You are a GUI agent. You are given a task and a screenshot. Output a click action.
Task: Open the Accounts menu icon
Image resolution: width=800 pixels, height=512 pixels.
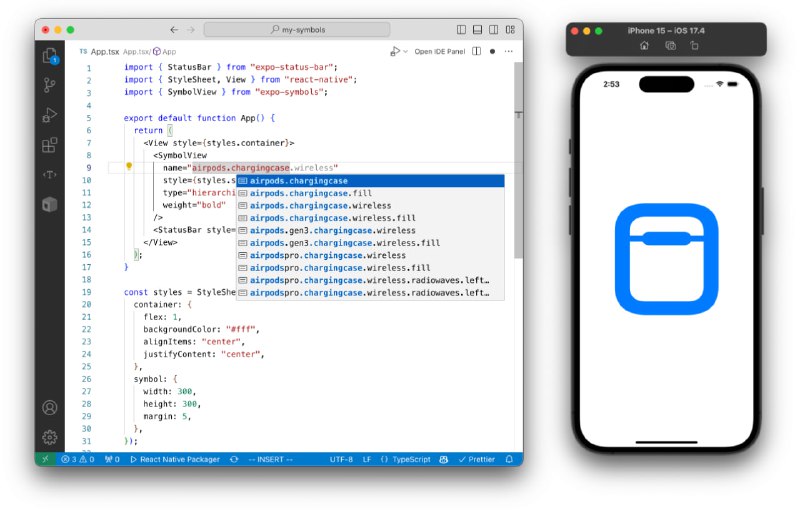tap(49, 407)
